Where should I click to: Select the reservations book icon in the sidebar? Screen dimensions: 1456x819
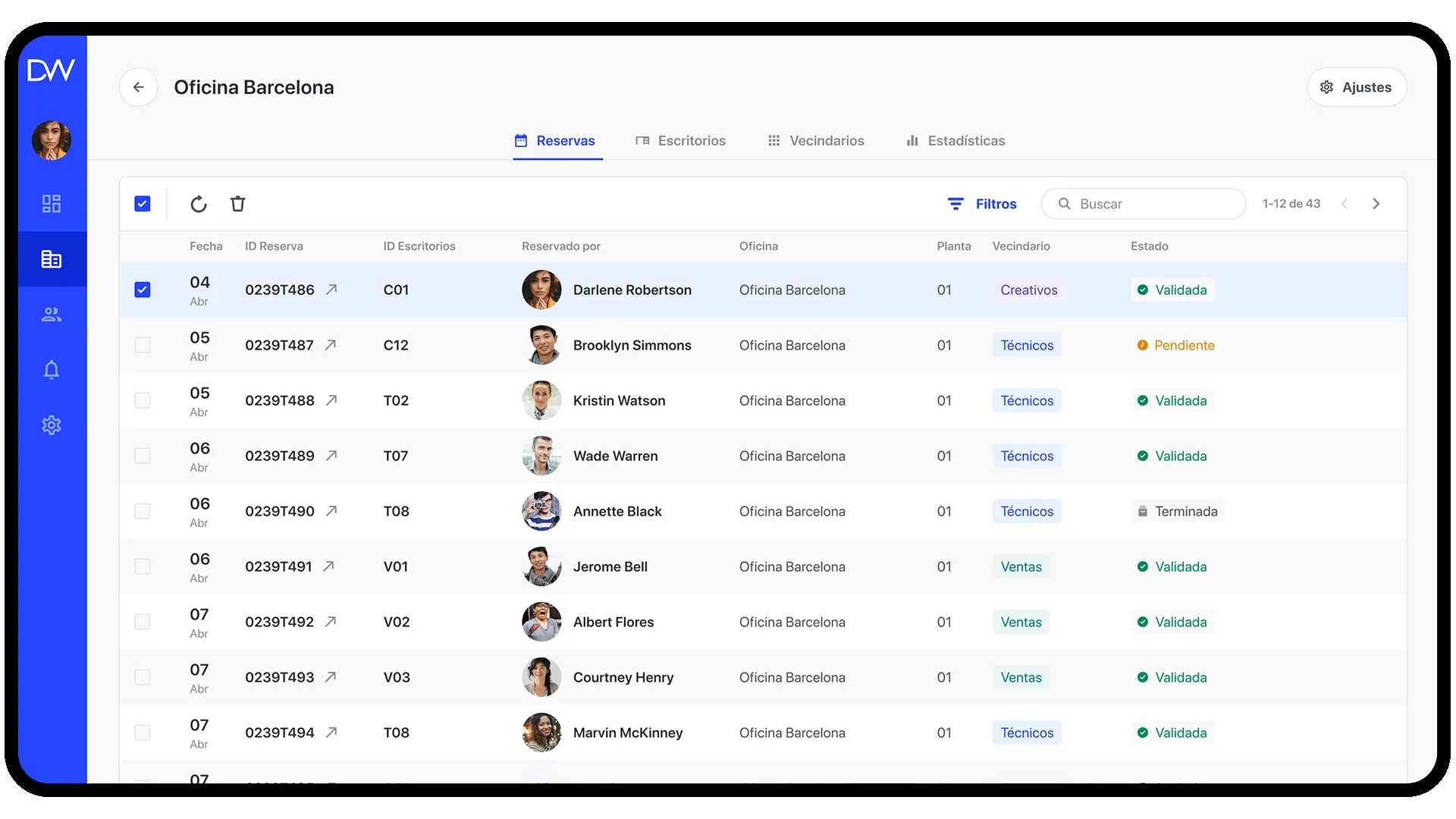click(x=52, y=259)
